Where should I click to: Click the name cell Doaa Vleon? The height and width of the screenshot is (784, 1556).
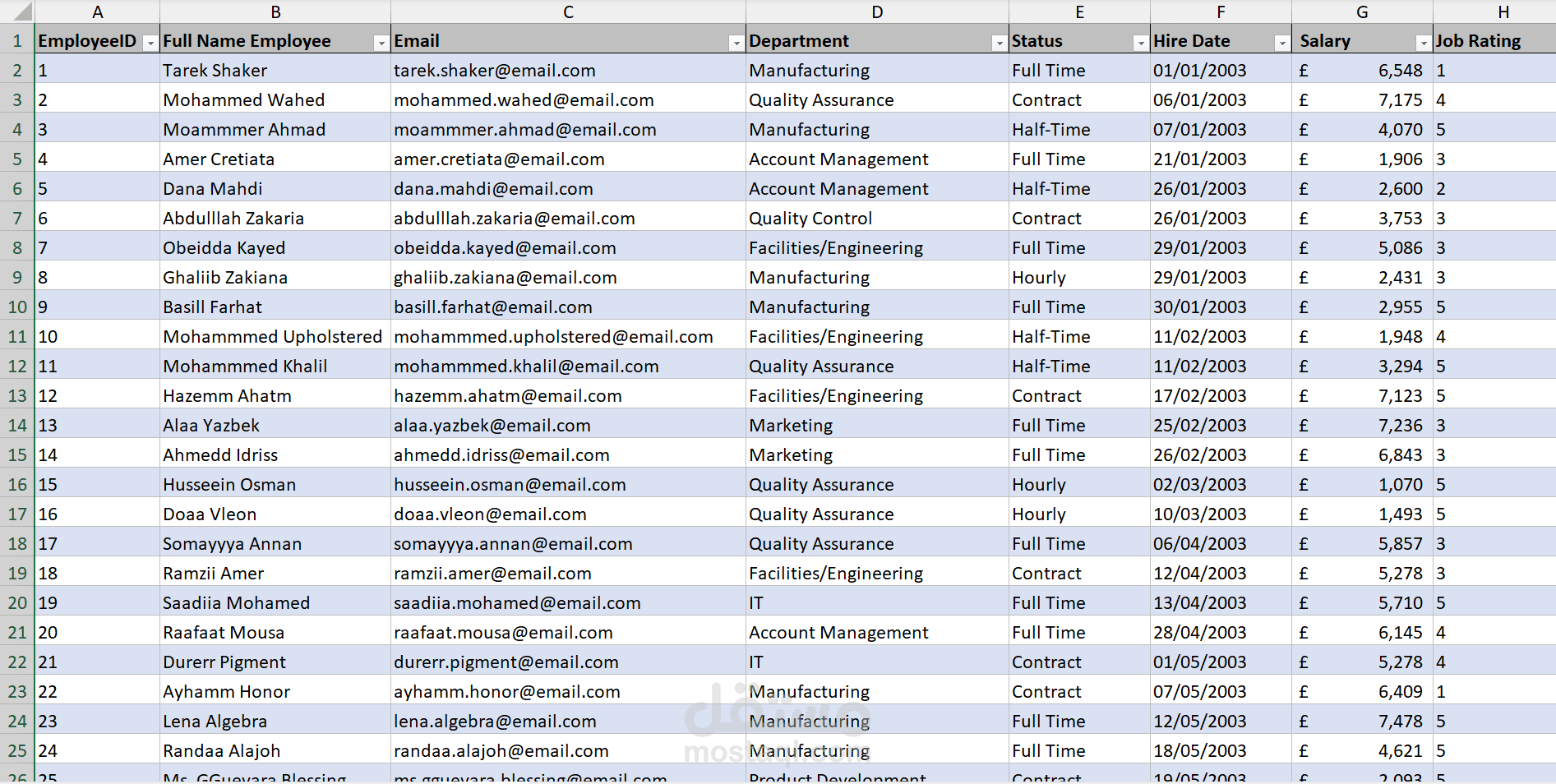tap(275, 514)
